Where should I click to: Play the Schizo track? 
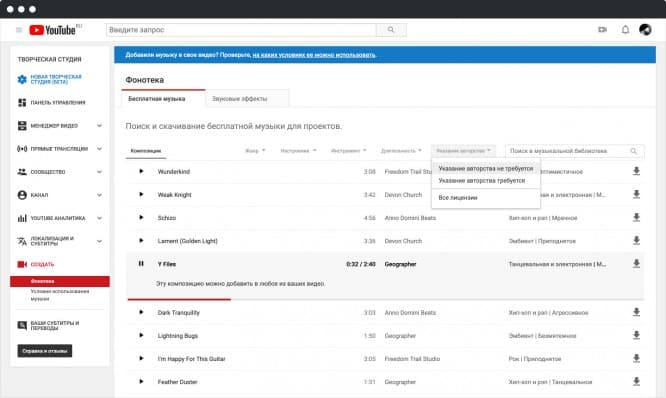click(x=141, y=217)
